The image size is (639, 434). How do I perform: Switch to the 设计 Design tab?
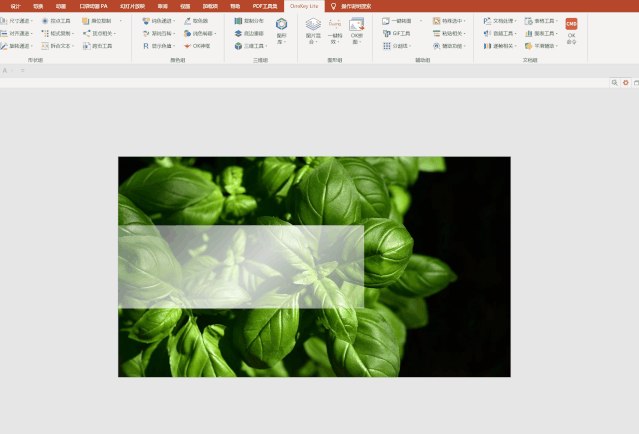click(15, 6)
